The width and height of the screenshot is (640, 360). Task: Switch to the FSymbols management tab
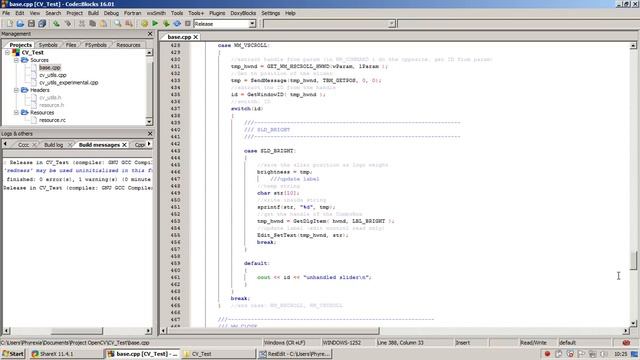pyautogui.click(x=96, y=45)
